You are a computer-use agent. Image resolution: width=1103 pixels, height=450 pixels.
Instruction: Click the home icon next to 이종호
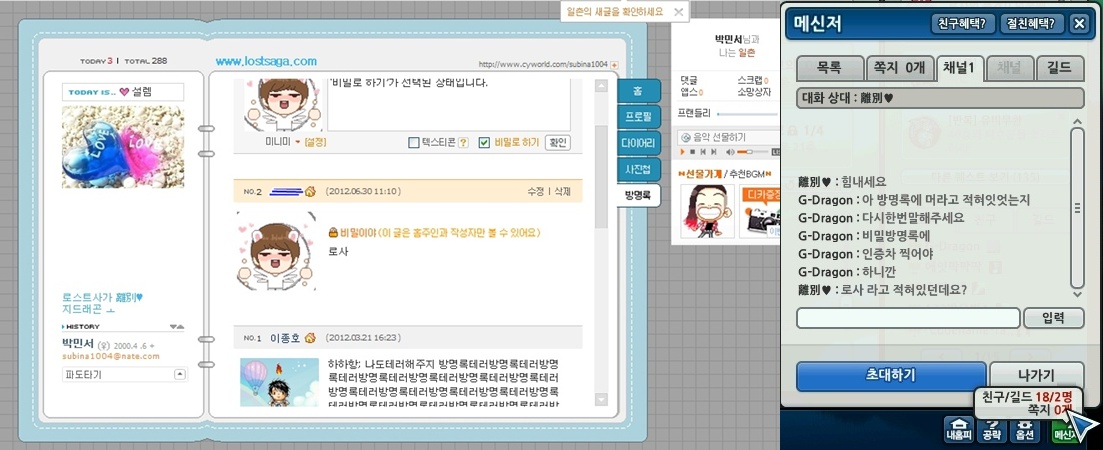point(310,338)
